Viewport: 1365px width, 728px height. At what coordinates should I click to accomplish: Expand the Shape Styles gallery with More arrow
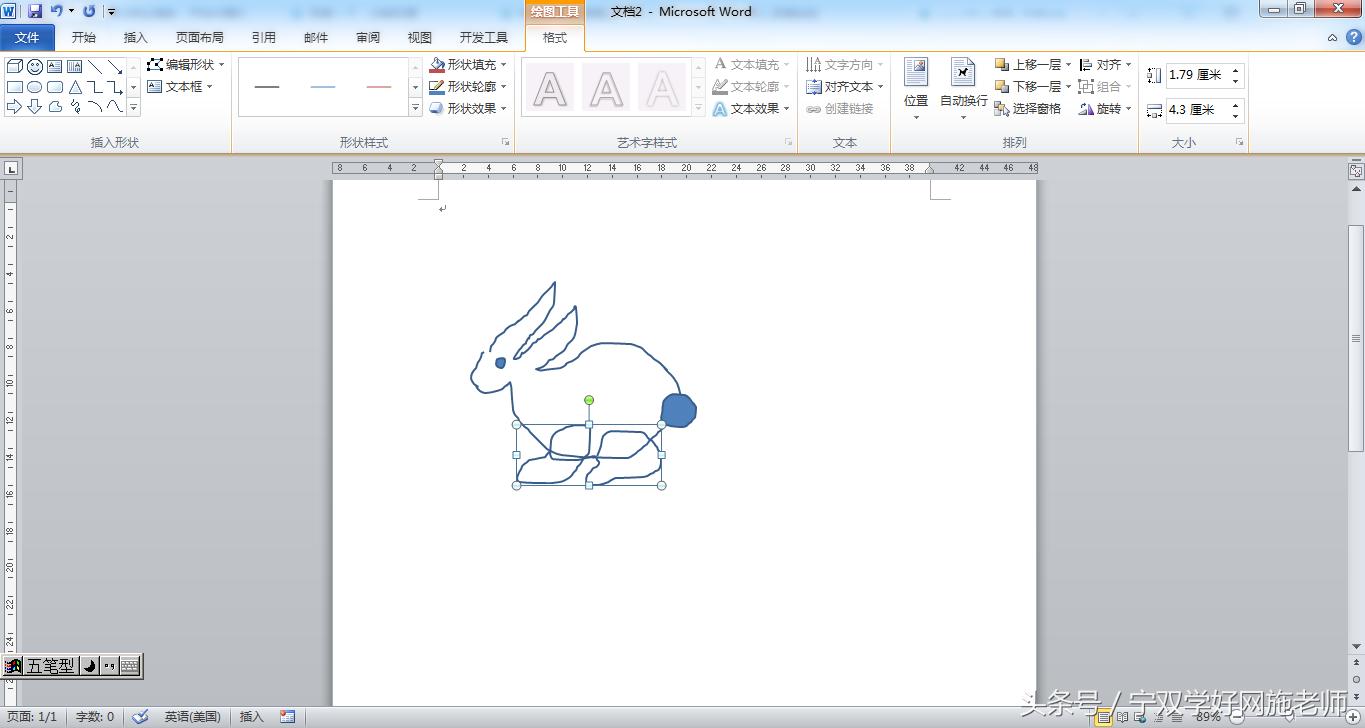tap(415, 108)
